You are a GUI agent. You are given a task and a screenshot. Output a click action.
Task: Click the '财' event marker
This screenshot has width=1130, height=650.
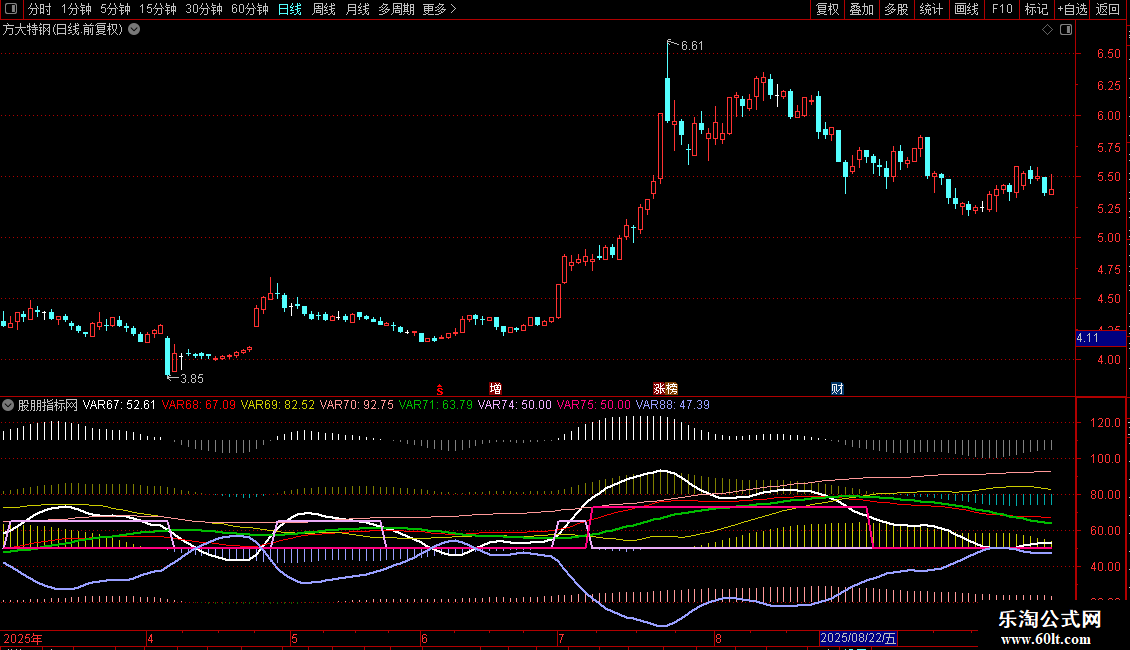pos(837,389)
